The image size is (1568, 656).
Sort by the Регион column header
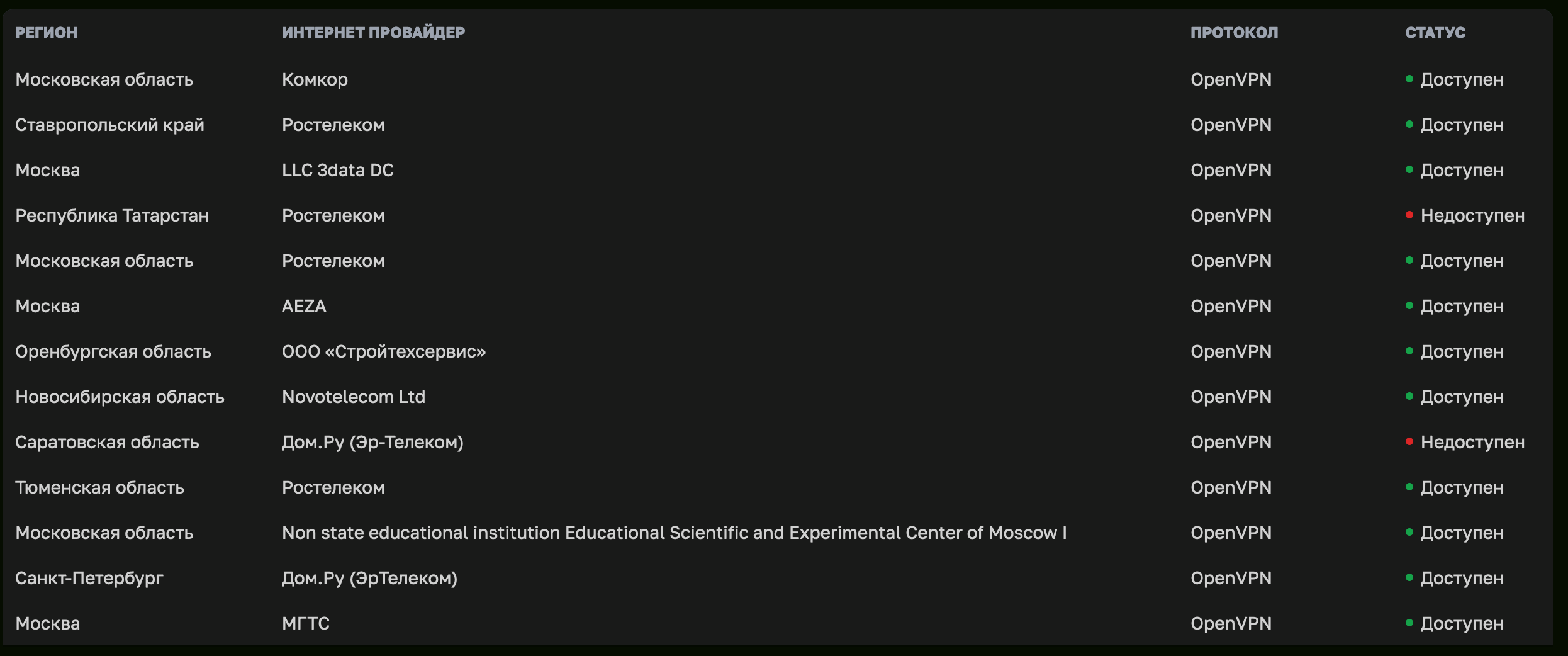click(46, 32)
